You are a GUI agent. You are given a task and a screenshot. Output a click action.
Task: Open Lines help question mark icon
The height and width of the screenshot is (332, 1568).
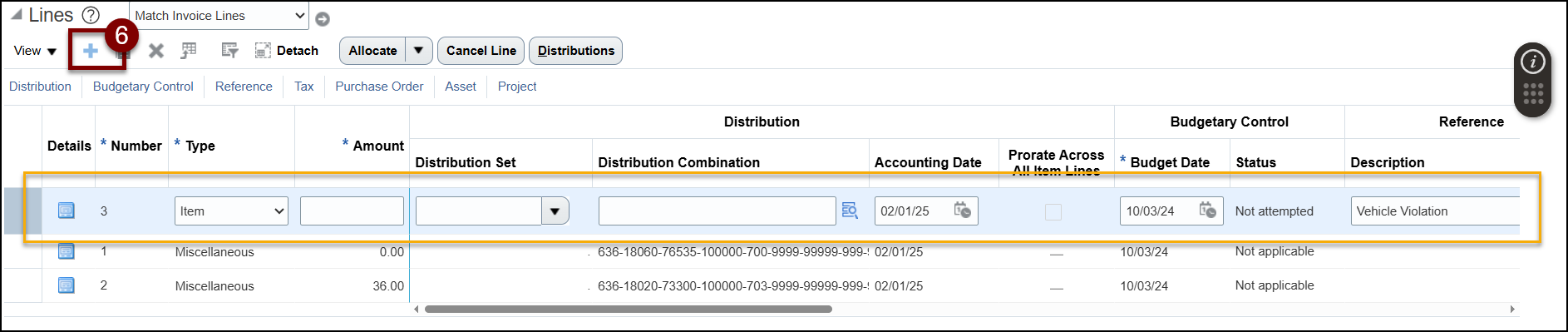(91, 15)
